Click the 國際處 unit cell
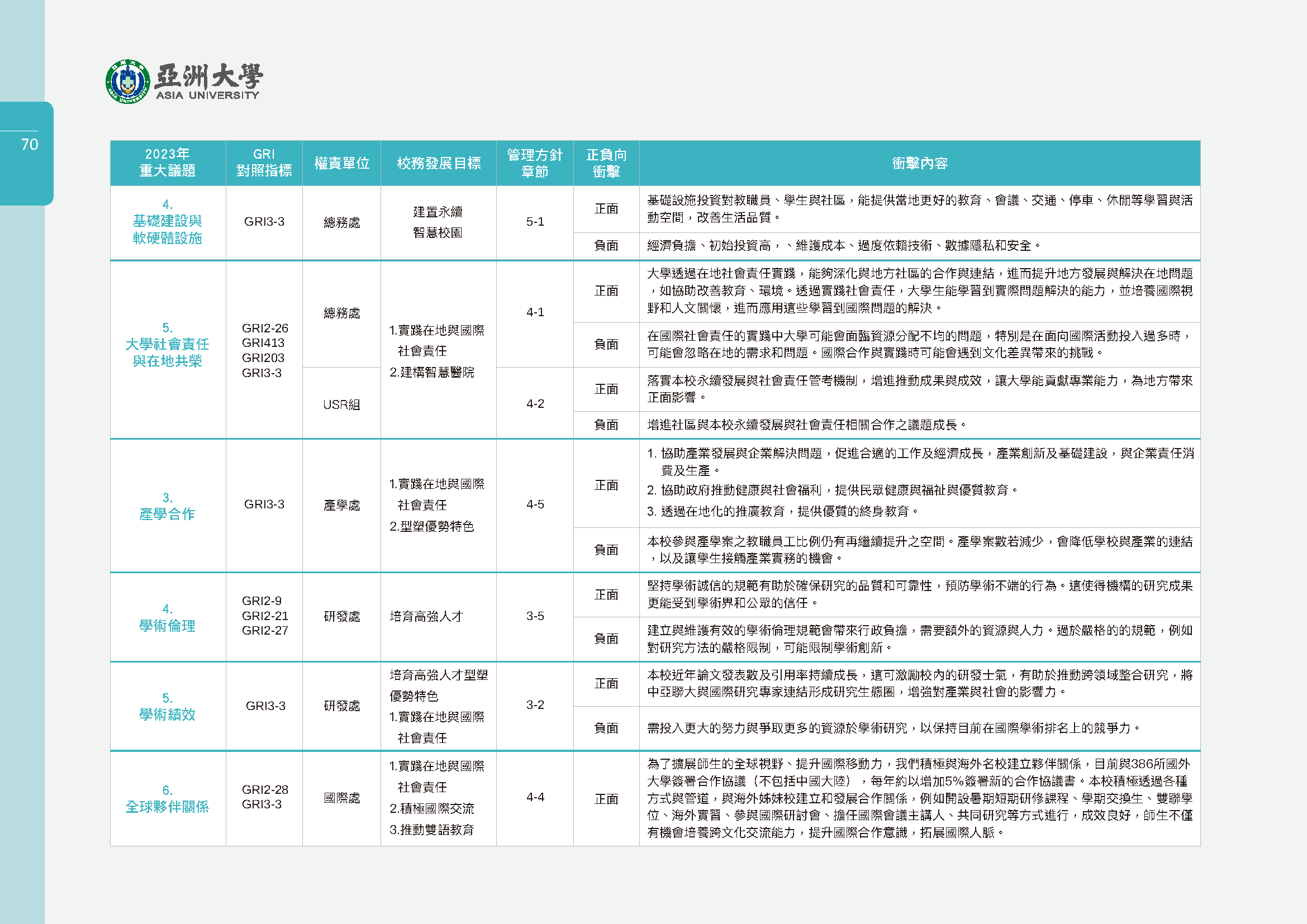 pos(341,798)
